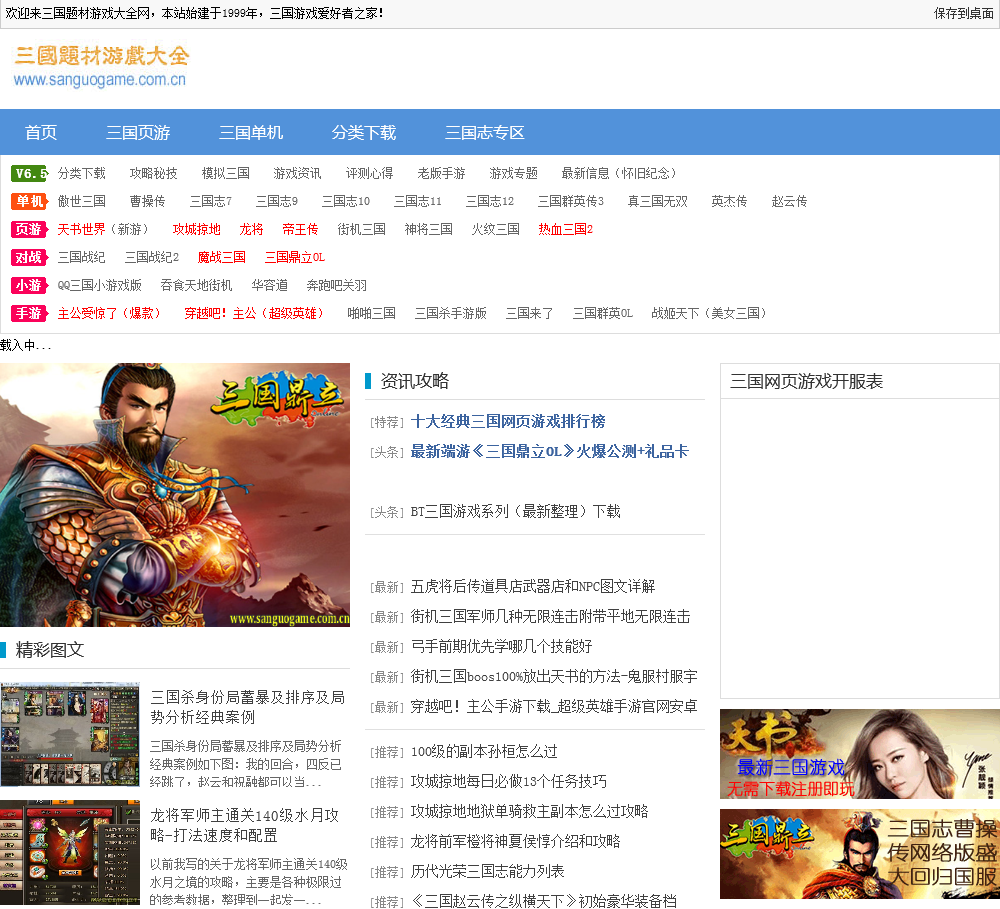Open the 华容道 link

coord(269,286)
